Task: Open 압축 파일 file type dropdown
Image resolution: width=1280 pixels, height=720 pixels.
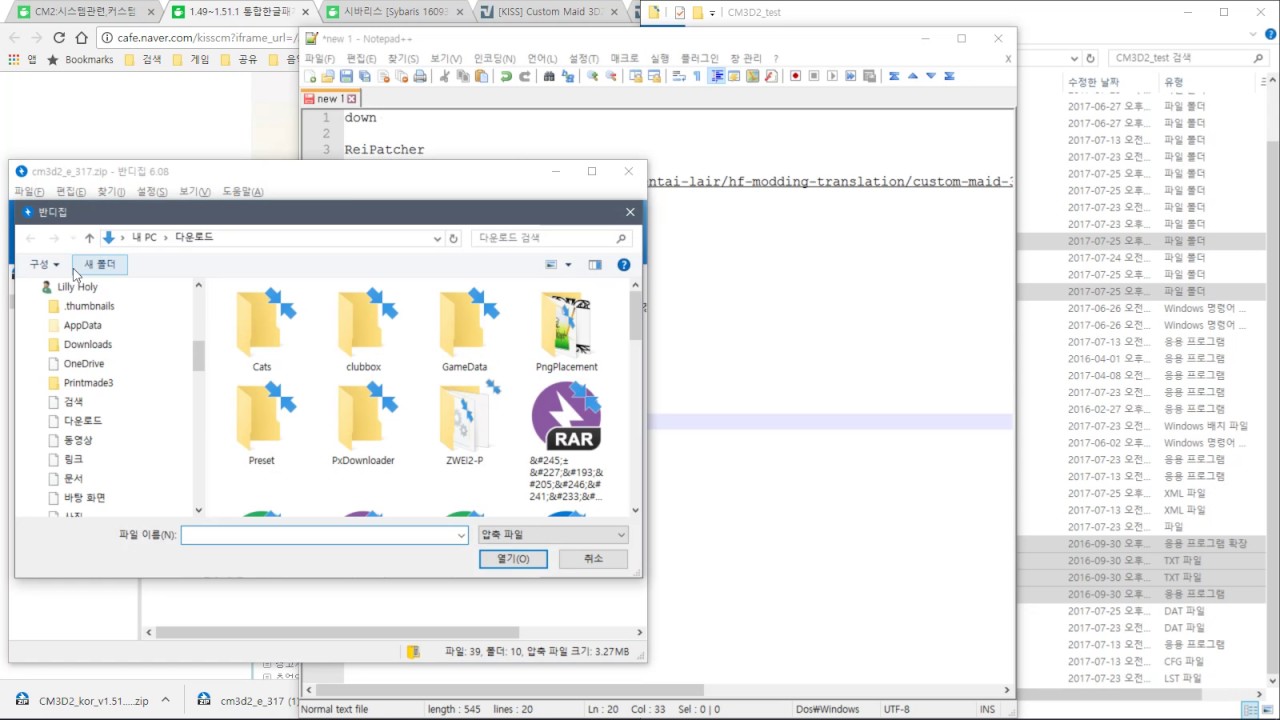Action: click(x=553, y=535)
